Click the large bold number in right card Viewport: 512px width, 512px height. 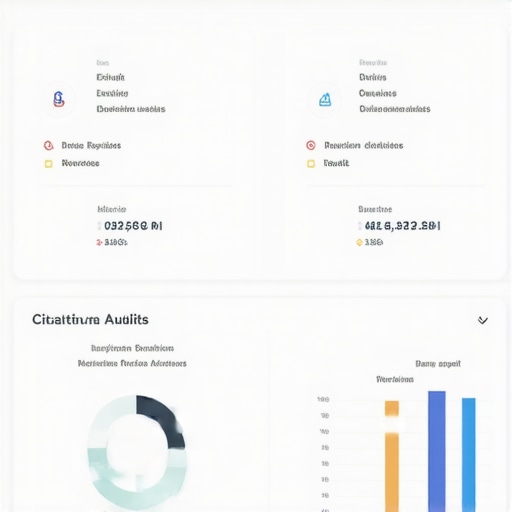point(403,226)
